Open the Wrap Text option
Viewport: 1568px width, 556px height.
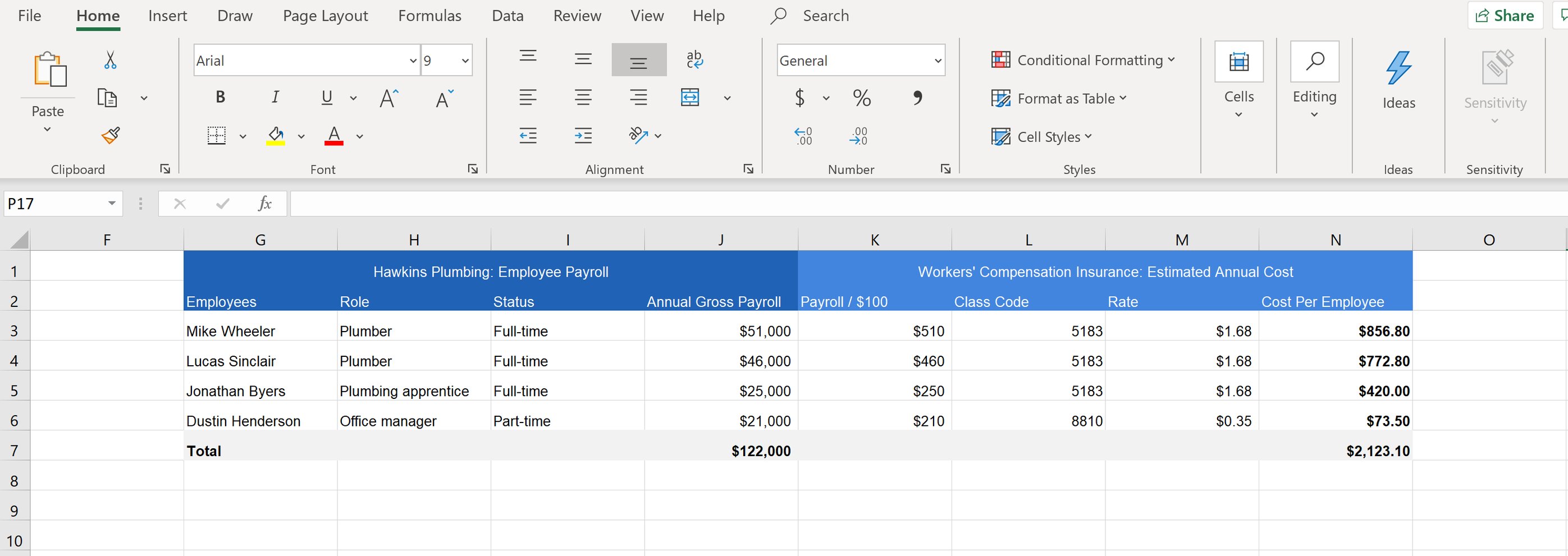(x=694, y=59)
